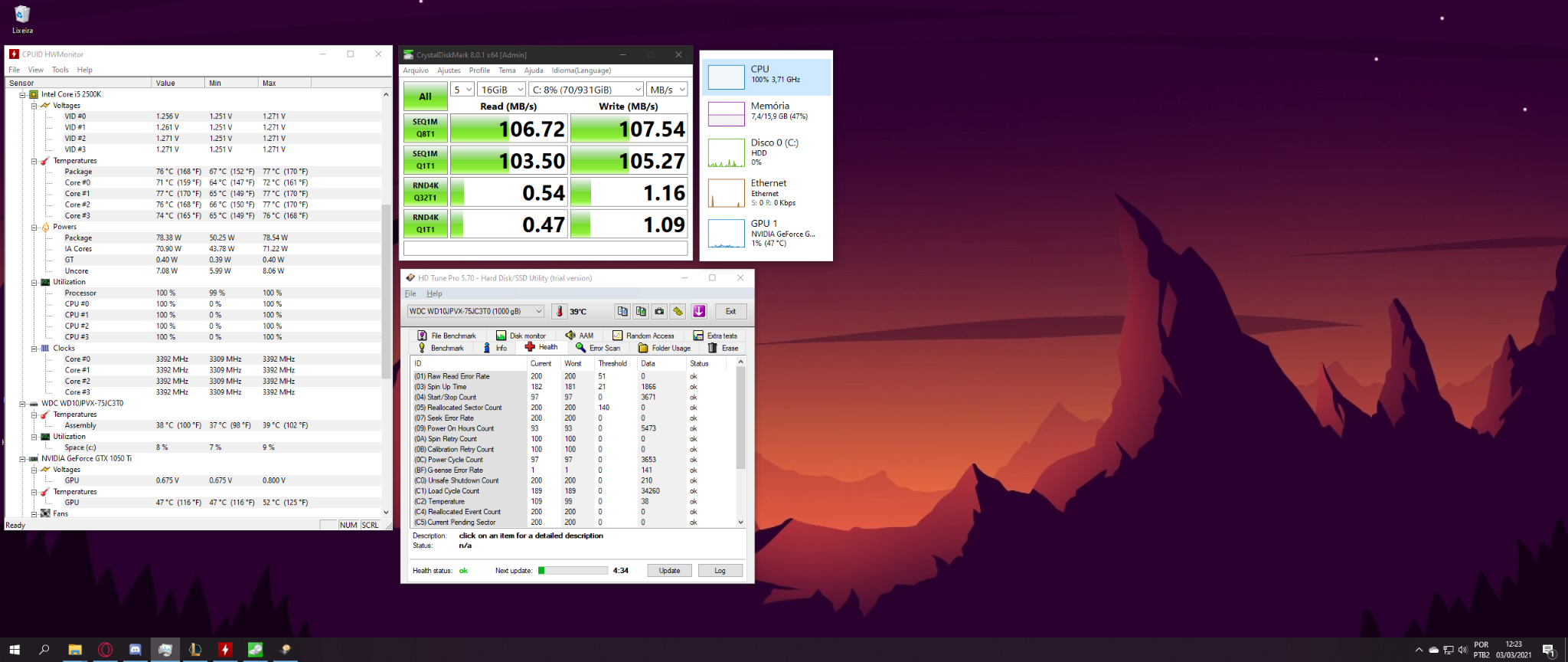The height and width of the screenshot is (662, 1568).
Task: Sort by the Max column header in HWMonitor
Action: coord(285,83)
